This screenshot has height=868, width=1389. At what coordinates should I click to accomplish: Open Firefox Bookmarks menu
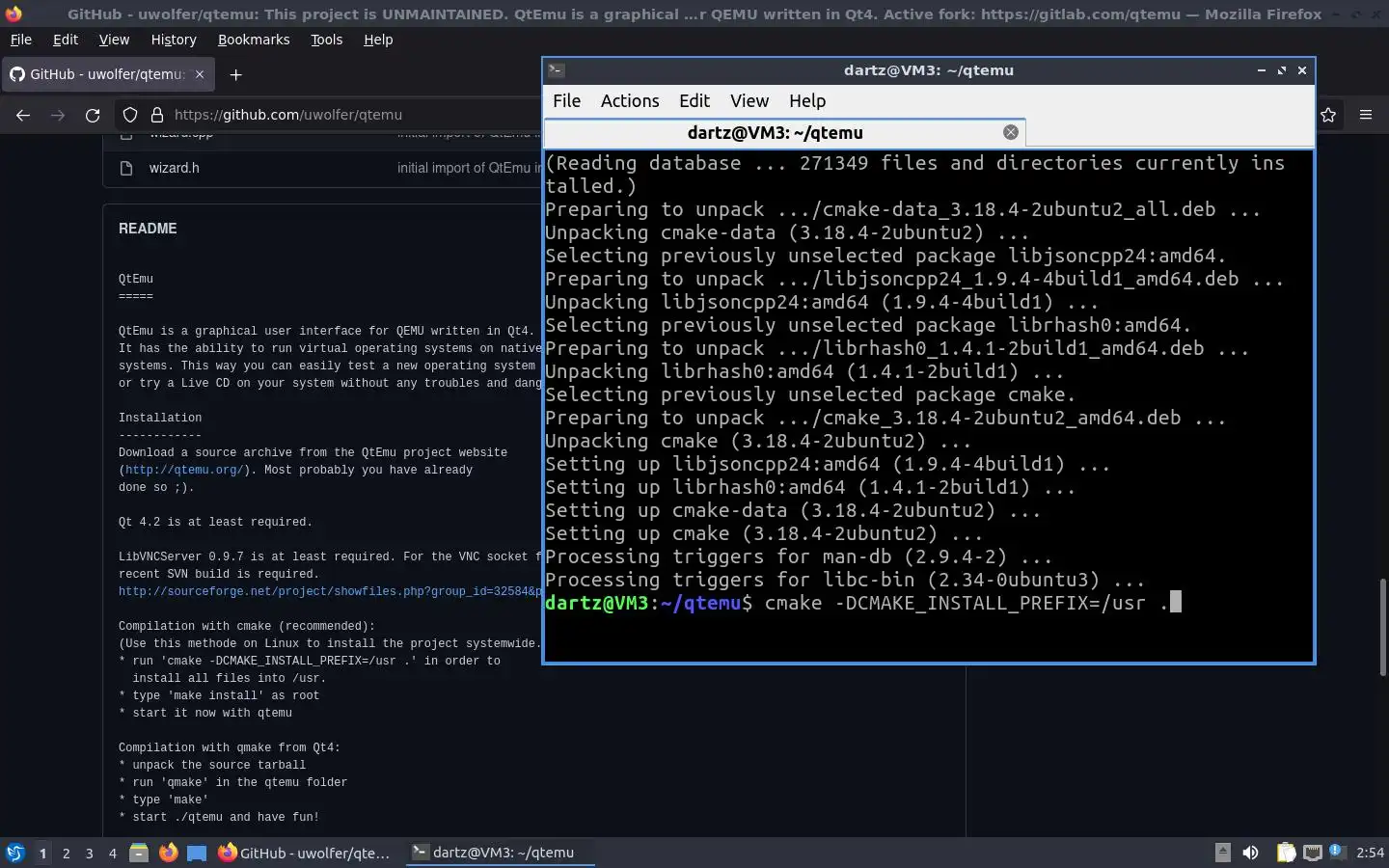point(254,40)
